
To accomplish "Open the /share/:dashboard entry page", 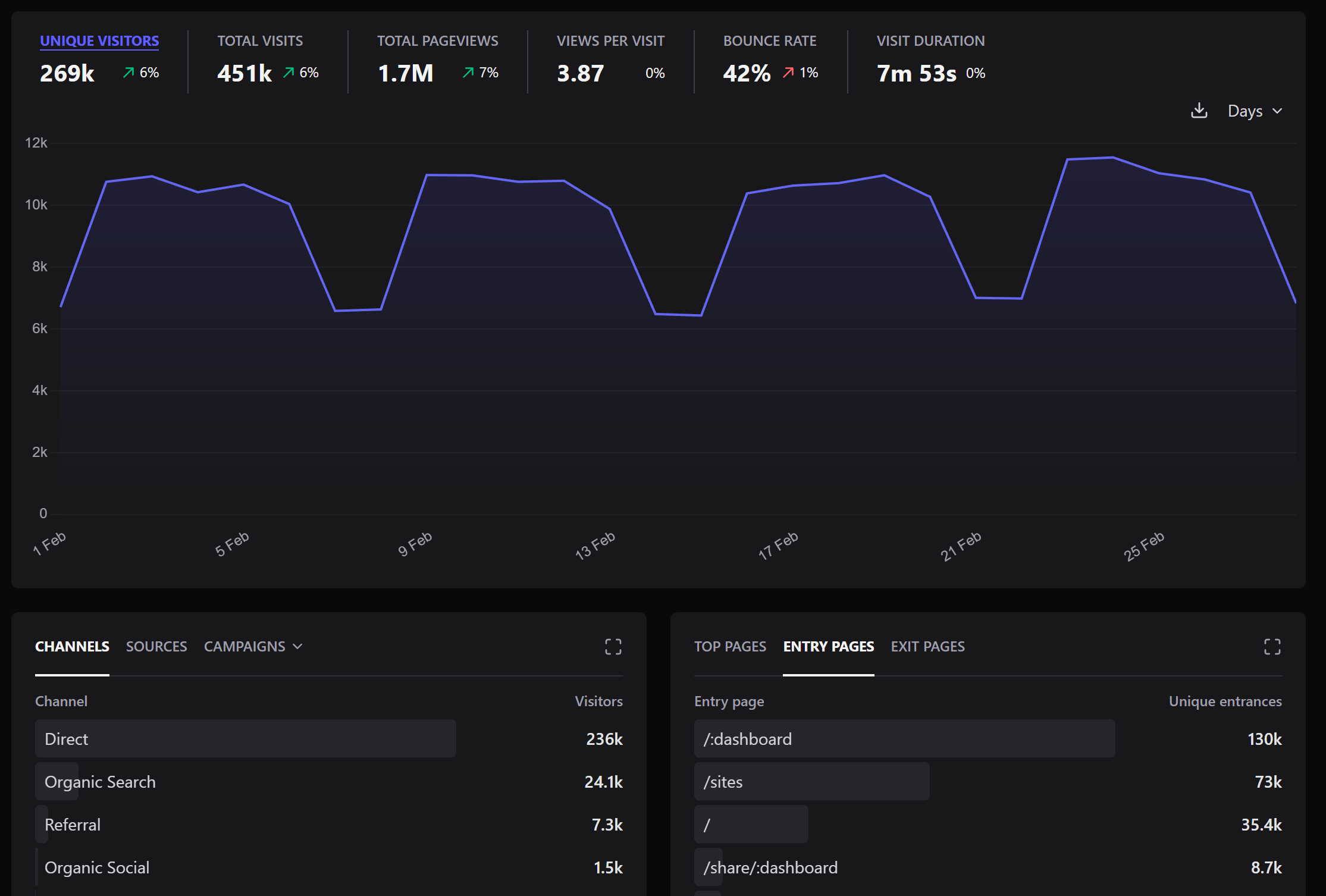I will (x=771, y=867).
